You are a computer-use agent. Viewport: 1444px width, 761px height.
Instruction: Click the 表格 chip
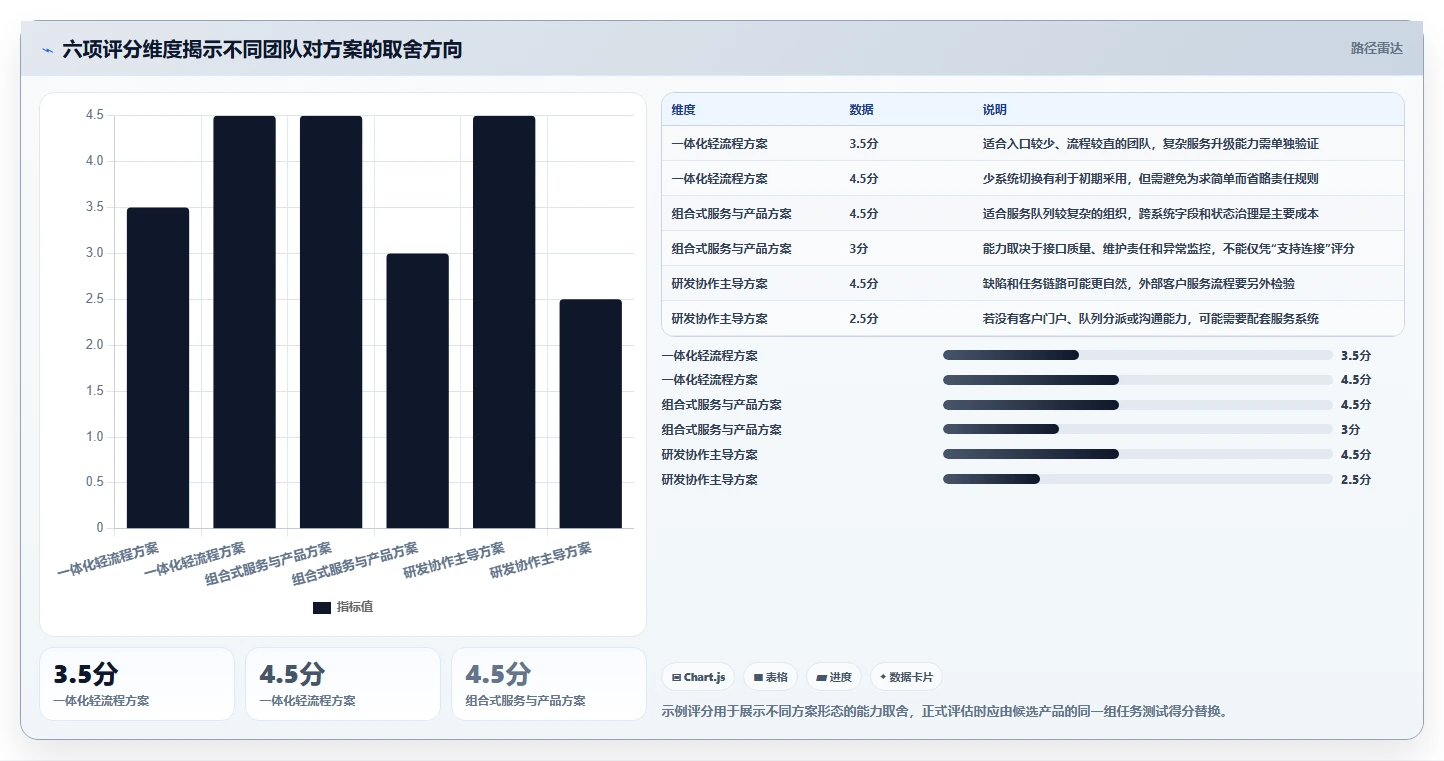coord(770,677)
